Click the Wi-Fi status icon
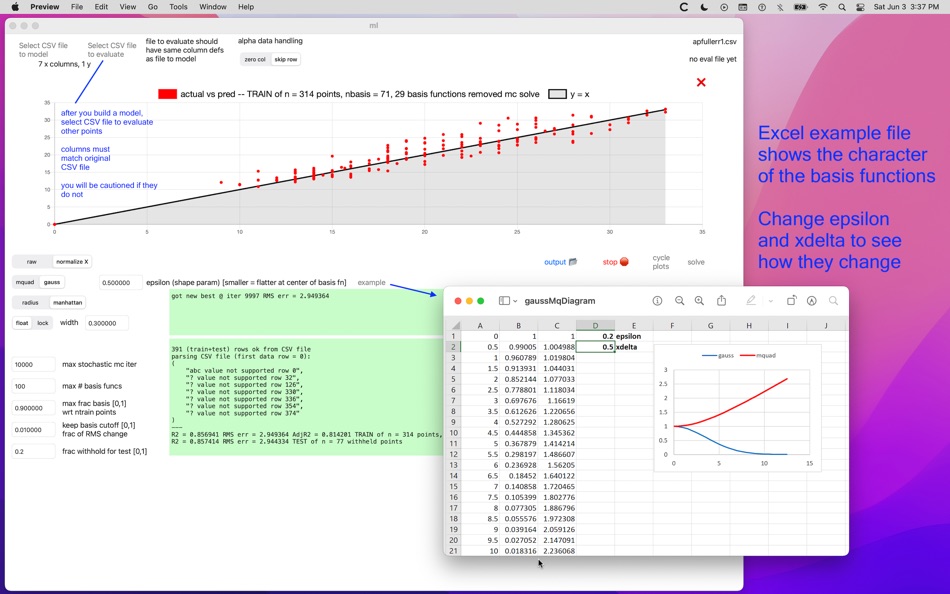The height and width of the screenshot is (594, 950). [823, 7]
